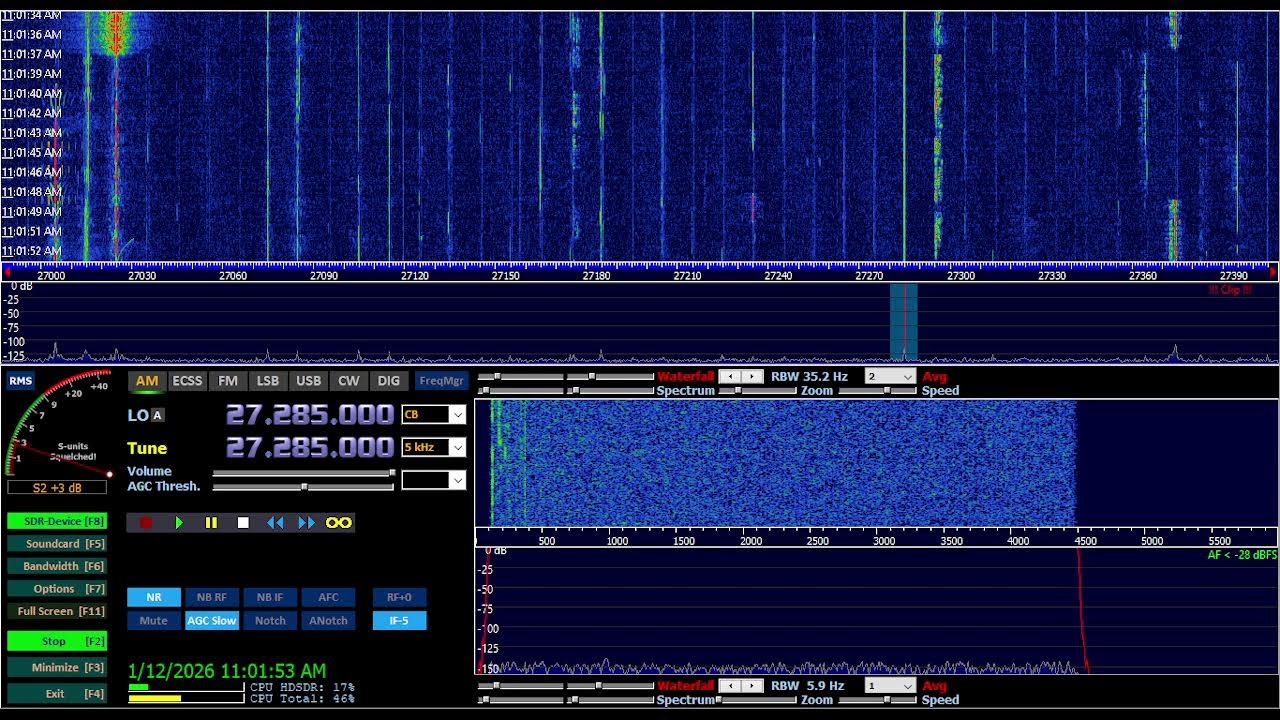The width and height of the screenshot is (1280, 720).
Task: Toggle the yellow loop playback icon
Action: click(x=339, y=522)
